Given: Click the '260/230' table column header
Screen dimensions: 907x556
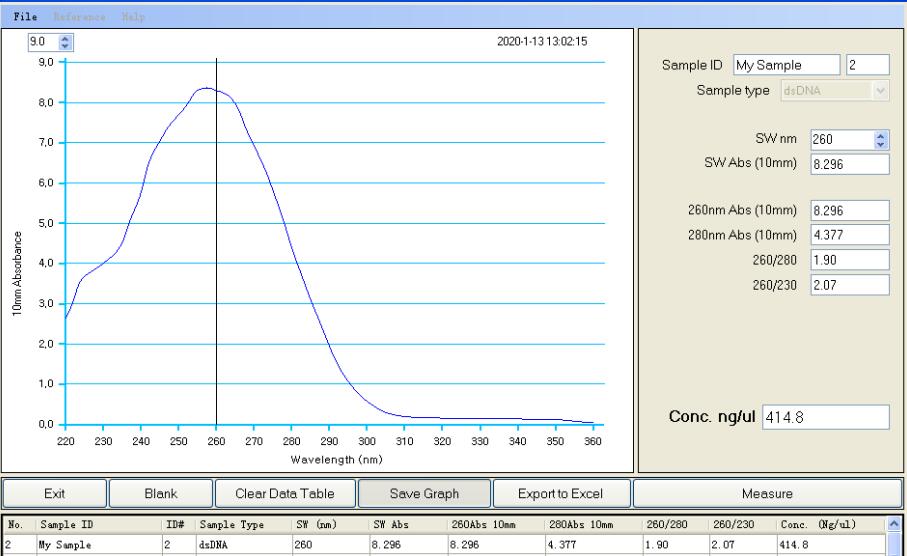Looking at the screenshot, I should pos(742,525).
